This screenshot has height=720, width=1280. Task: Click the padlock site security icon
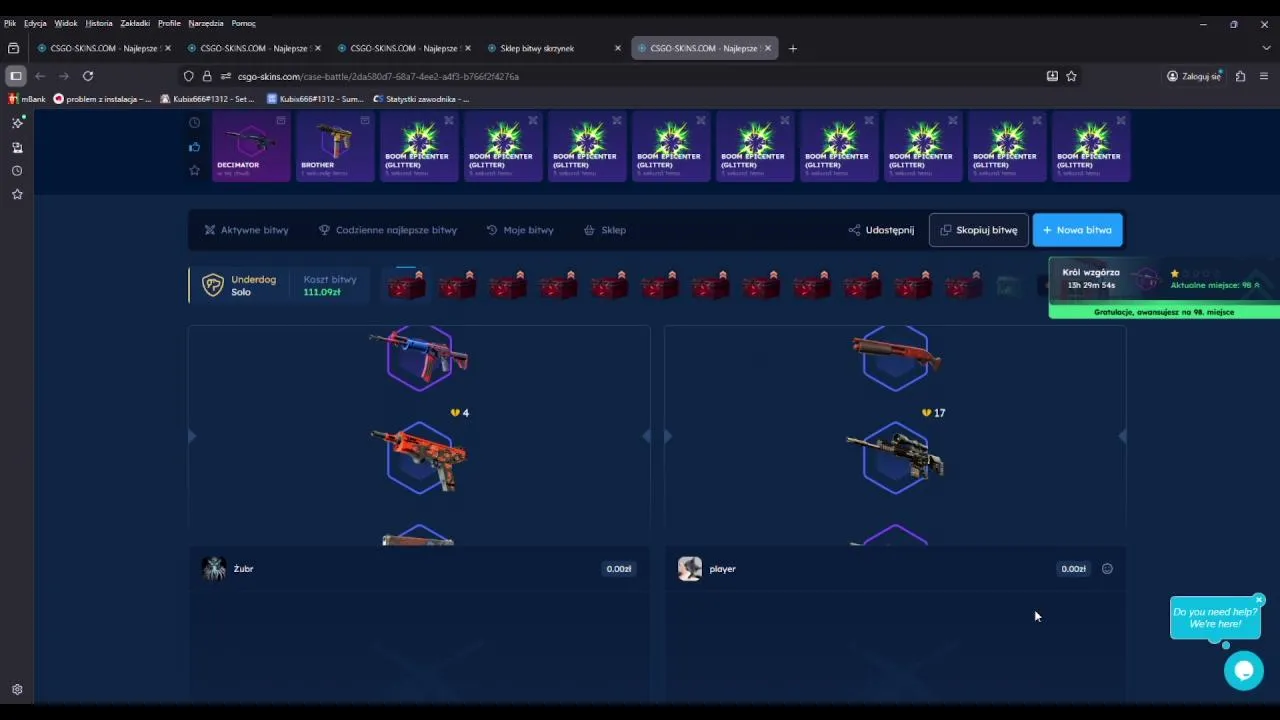point(207,76)
